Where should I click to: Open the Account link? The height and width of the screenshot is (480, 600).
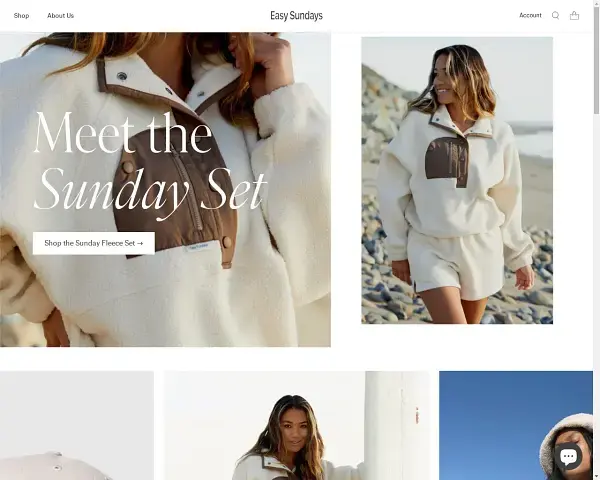530,15
